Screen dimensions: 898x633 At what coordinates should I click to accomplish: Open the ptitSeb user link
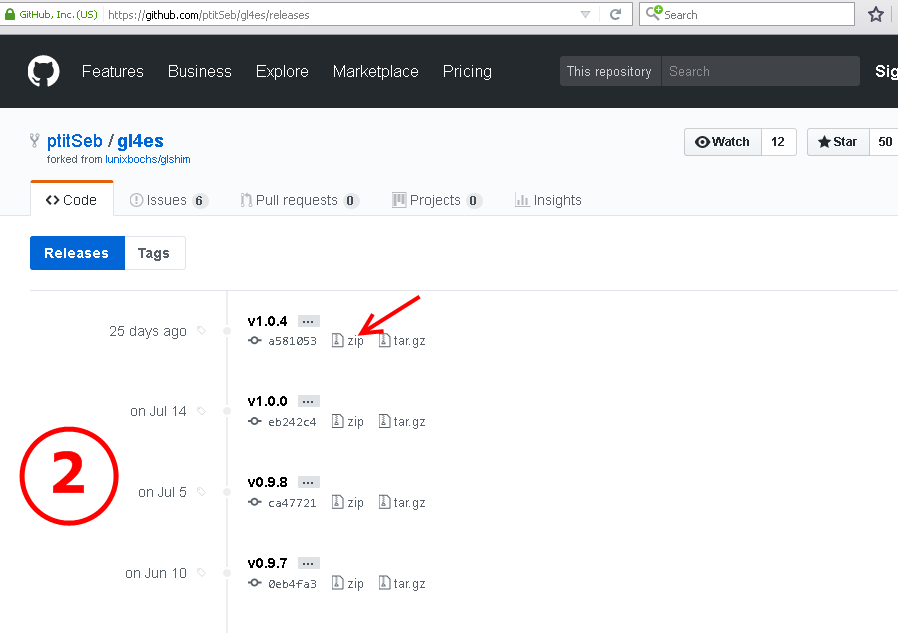(x=74, y=141)
